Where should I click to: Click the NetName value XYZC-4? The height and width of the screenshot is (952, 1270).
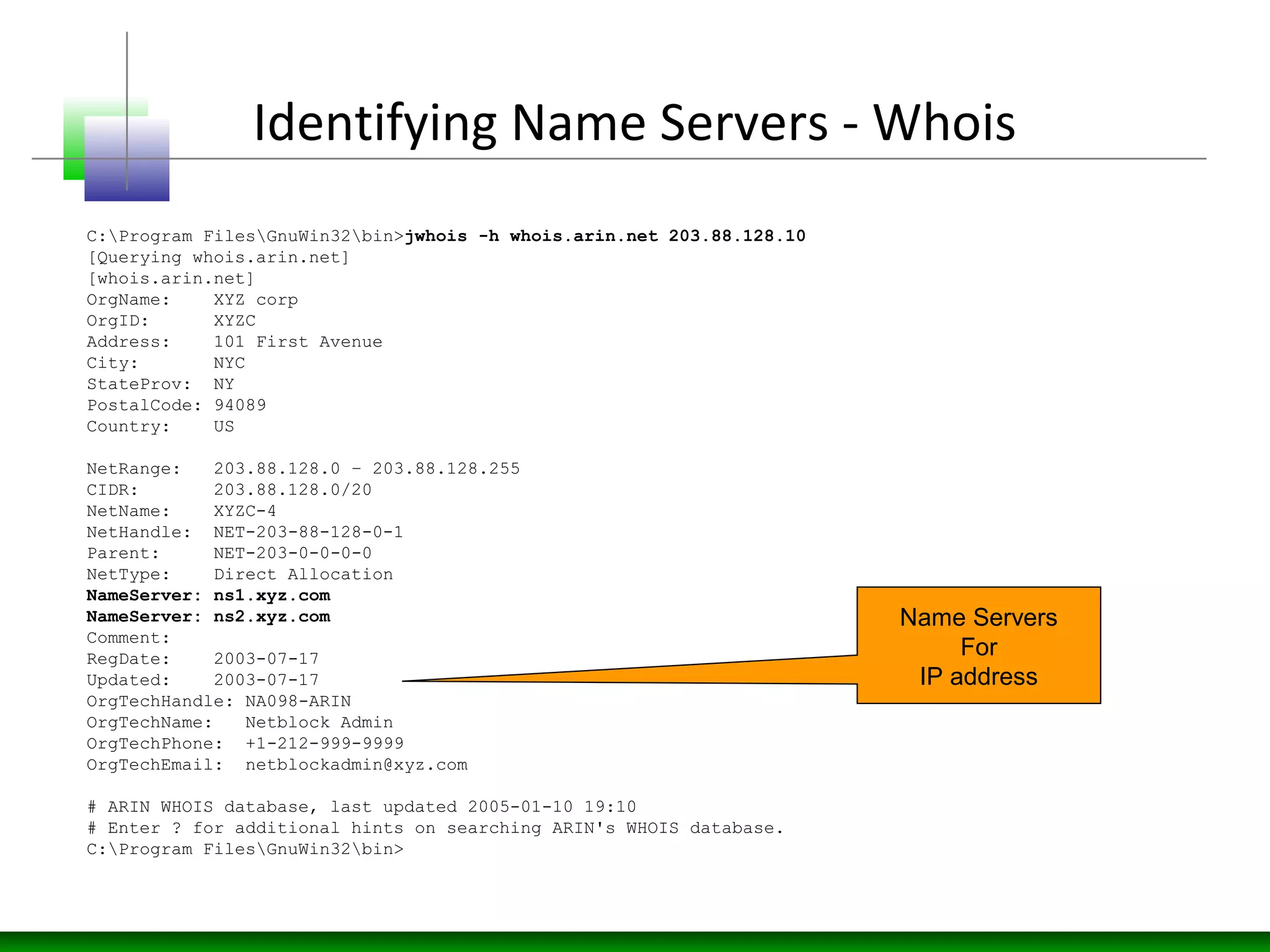(245, 511)
